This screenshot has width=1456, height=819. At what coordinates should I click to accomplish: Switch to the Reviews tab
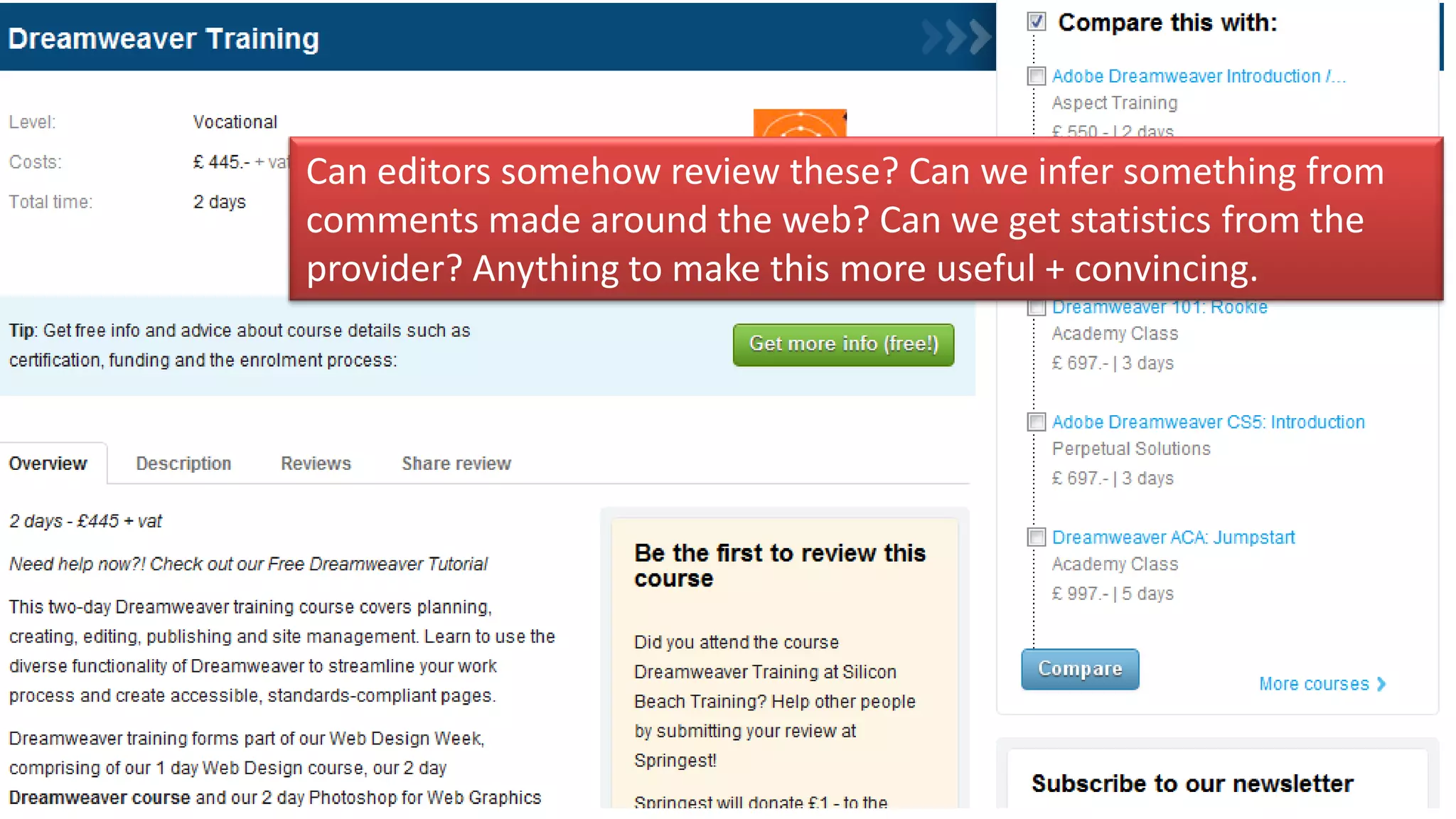pos(316,464)
